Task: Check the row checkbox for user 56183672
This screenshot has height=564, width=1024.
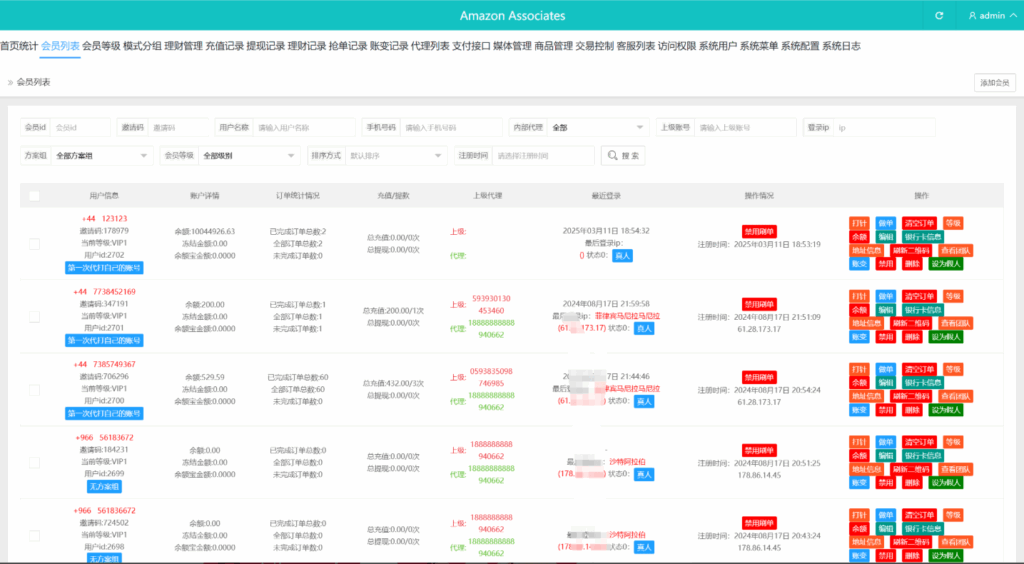Action: pyautogui.click(x=35, y=463)
